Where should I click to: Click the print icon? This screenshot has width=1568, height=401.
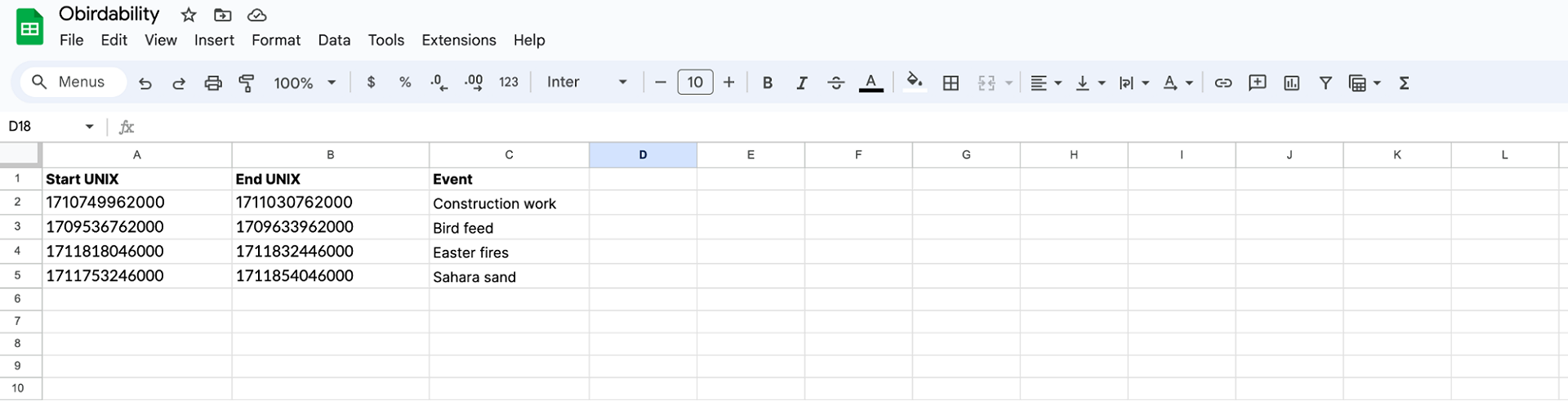coord(213,82)
